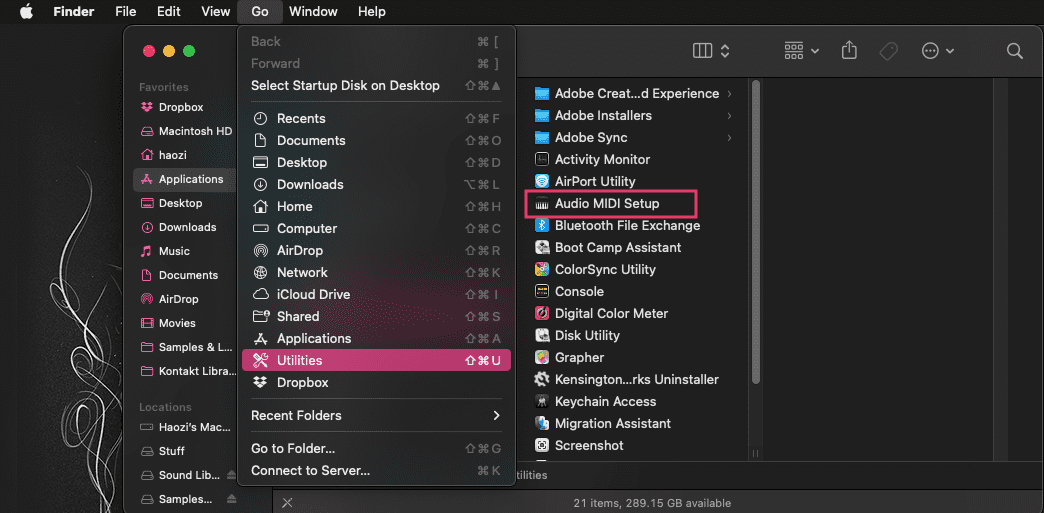
Task: Select Macintosh HD in sidebar
Action: tap(186, 131)
